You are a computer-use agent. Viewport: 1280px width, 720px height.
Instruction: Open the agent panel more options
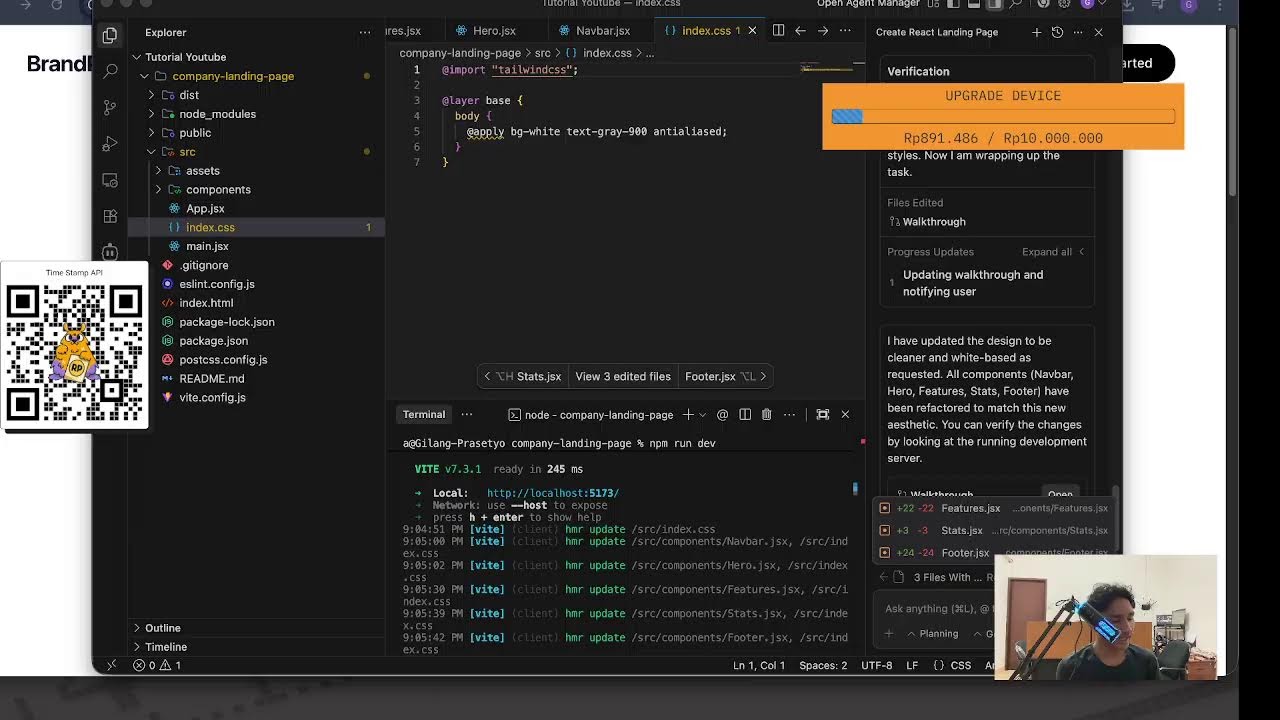click(x=1078, y=32)
